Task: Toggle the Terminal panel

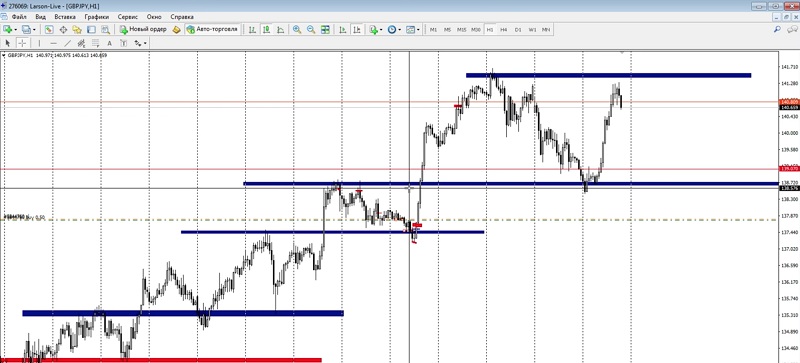Action: (91, 30)
